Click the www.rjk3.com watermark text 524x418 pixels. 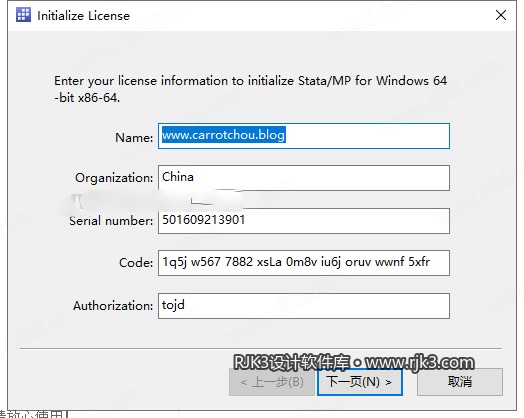pyautogui.click(x=420, y=363)
